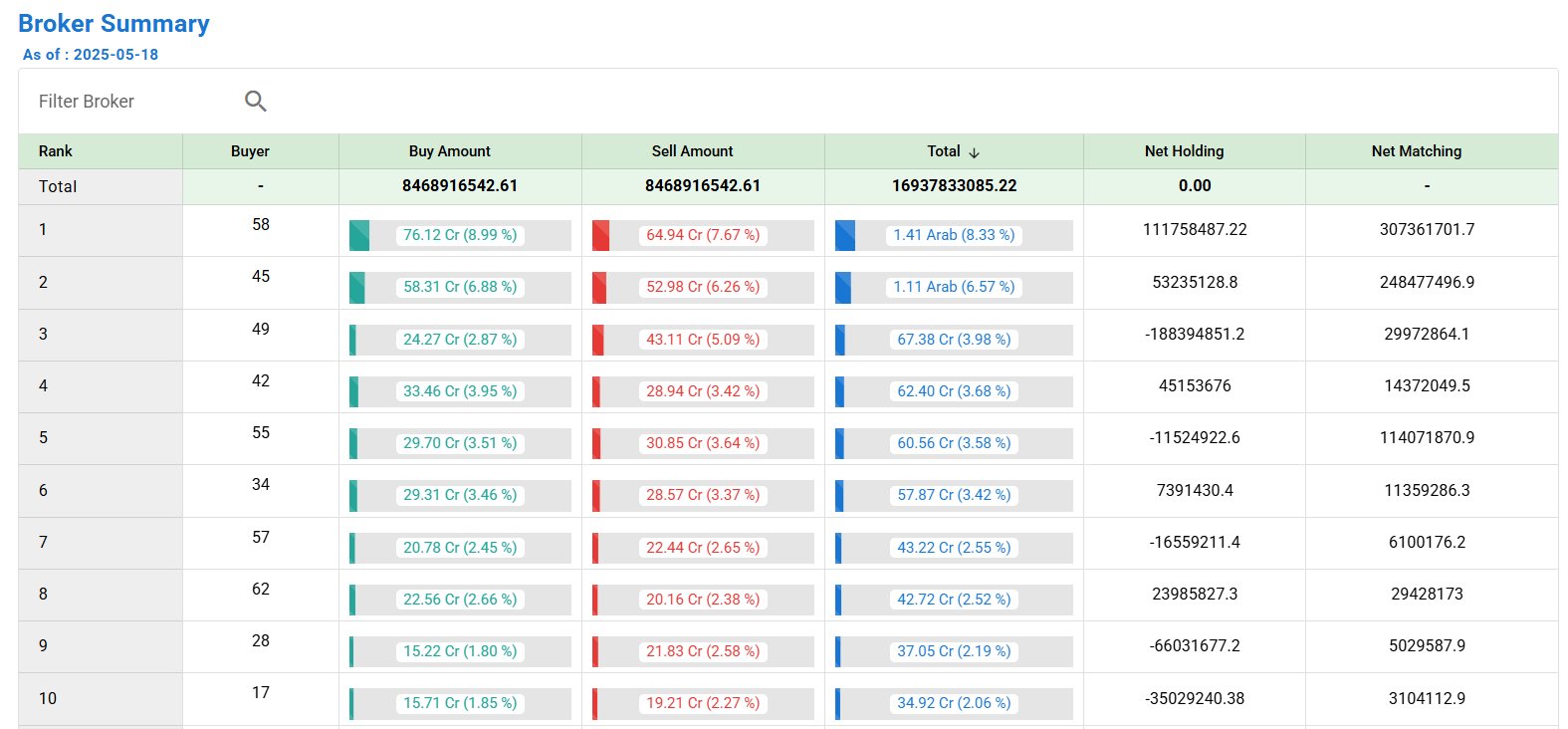Click sell amount '20.16 Cr (2.38 %)'

[703, 600]
